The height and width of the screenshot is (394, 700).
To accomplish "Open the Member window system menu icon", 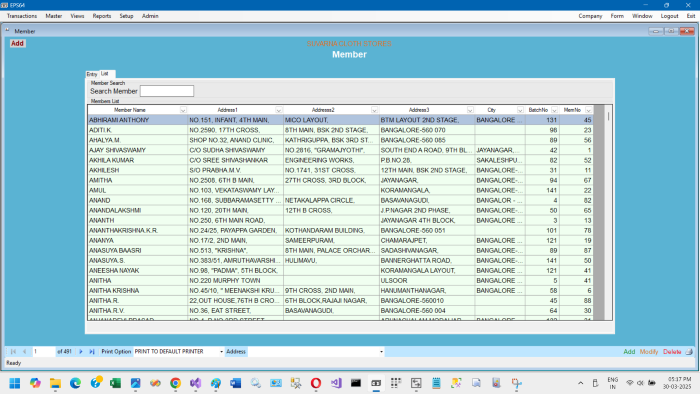I will tap(7, 31).
